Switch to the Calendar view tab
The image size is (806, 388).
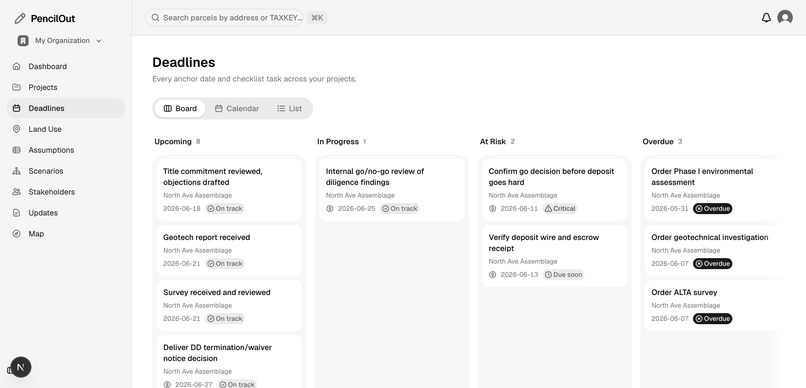click(x=236, y=108)
